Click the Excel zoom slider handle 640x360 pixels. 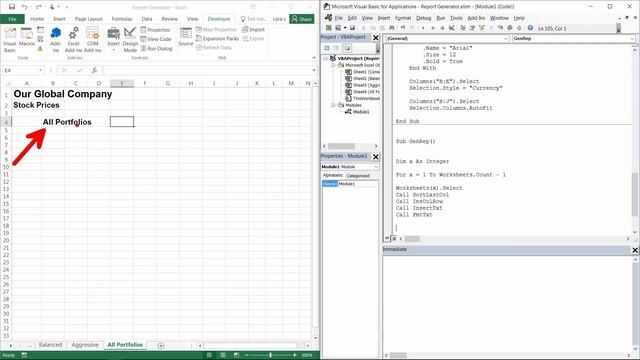tap(270, 355)
